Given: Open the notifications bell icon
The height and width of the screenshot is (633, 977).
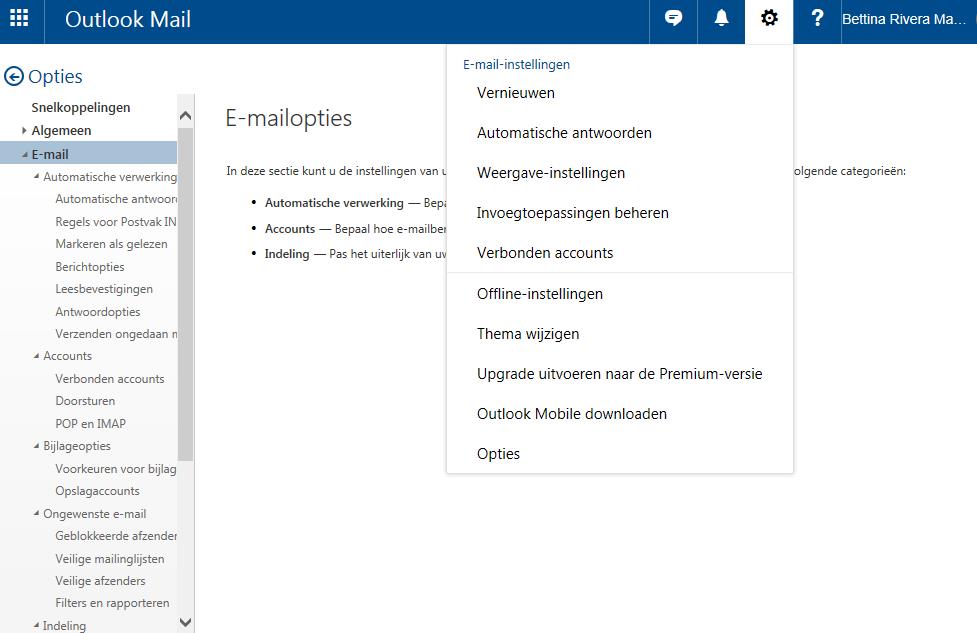Looking at the screenshot, I should (x=721, y=19).
